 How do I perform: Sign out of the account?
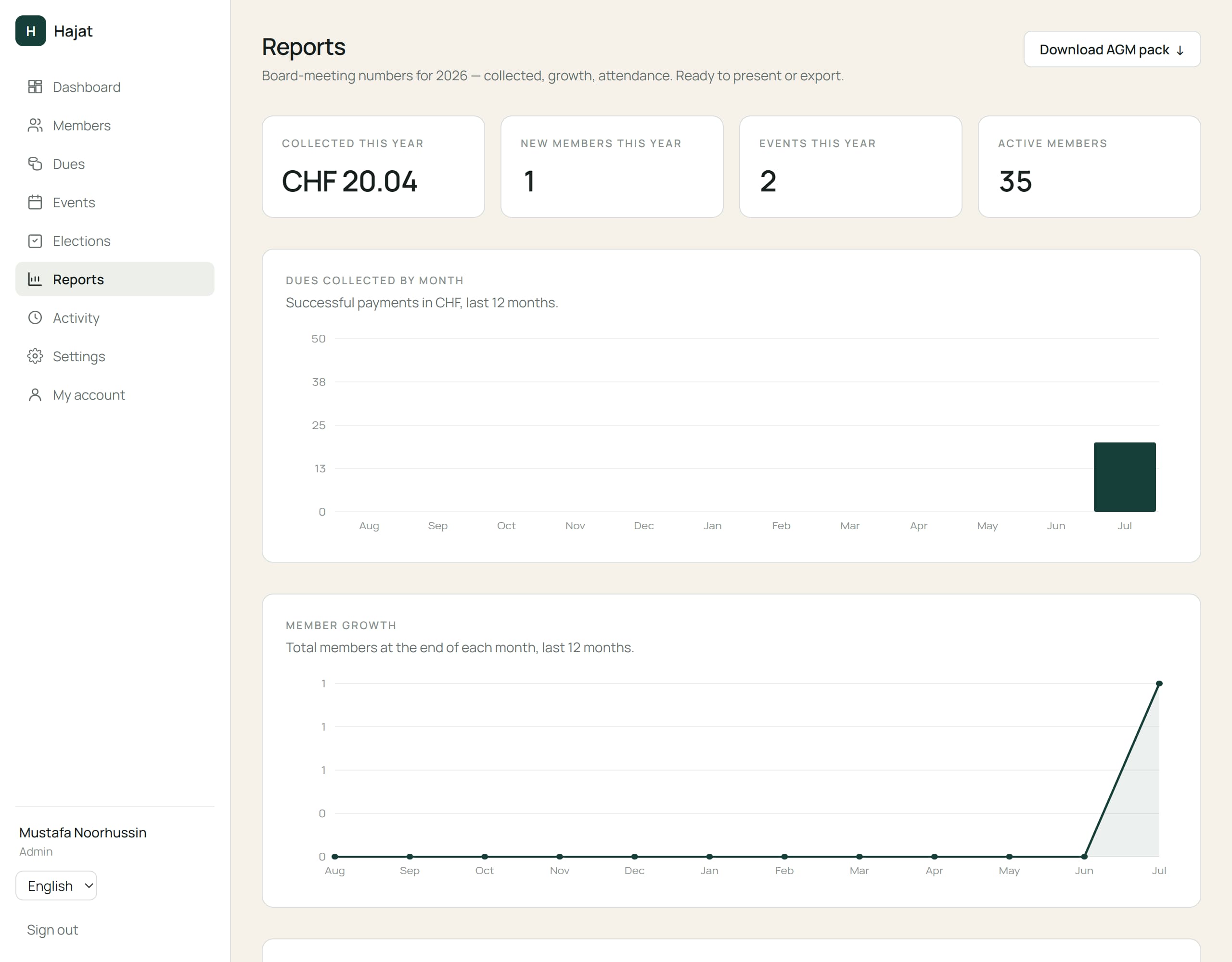(52, 930)
